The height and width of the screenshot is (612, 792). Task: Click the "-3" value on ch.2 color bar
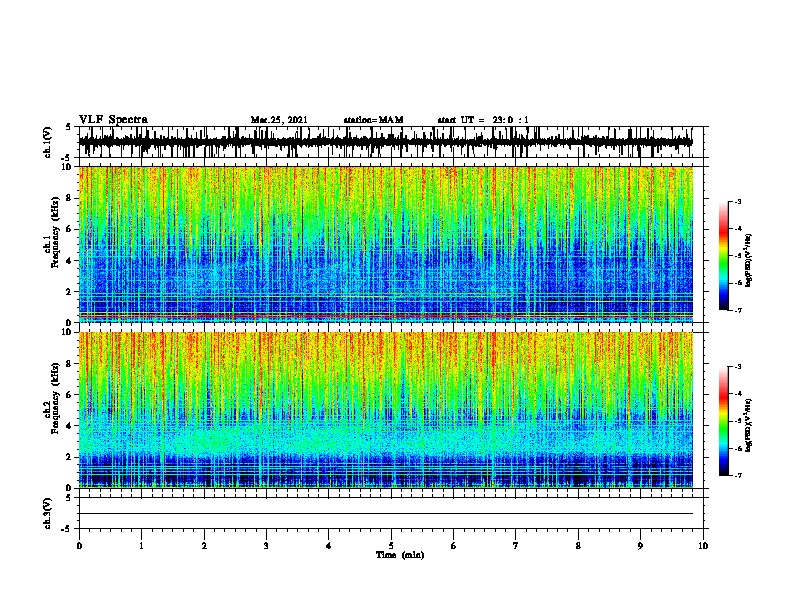[737, 367]
